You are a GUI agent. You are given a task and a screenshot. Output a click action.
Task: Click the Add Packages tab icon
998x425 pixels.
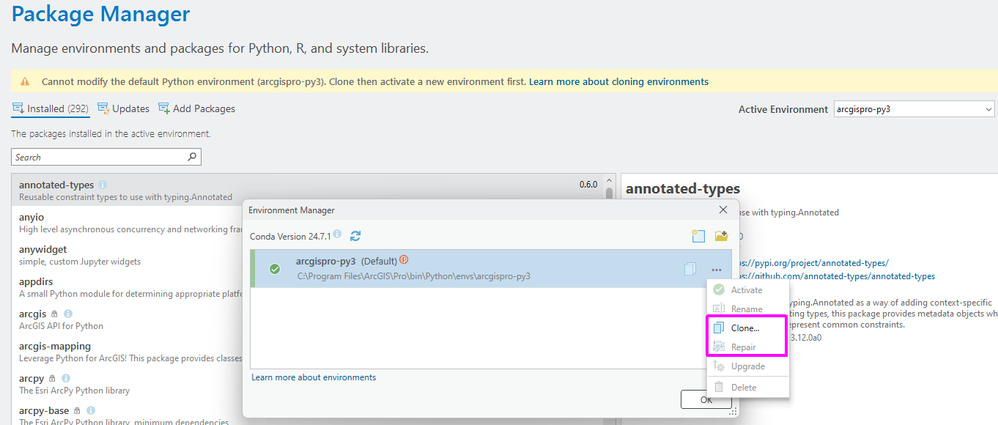pos(164,108)
